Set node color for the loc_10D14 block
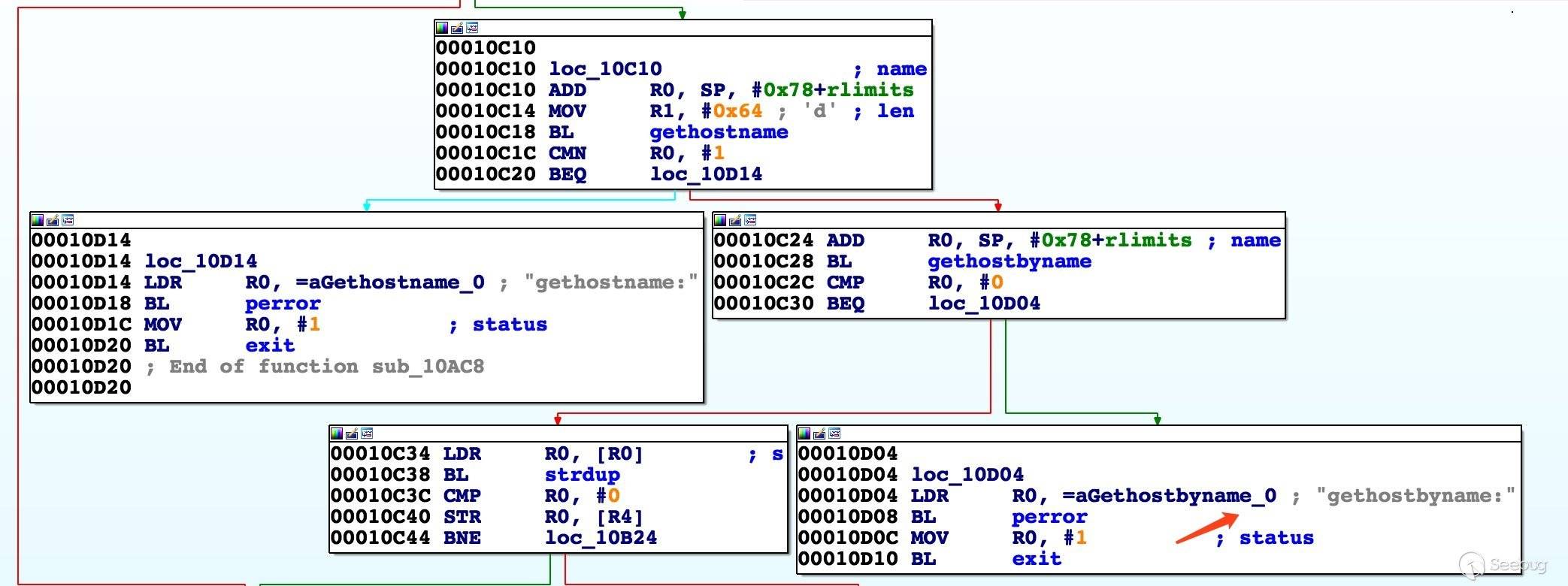 tap(38, 220)
